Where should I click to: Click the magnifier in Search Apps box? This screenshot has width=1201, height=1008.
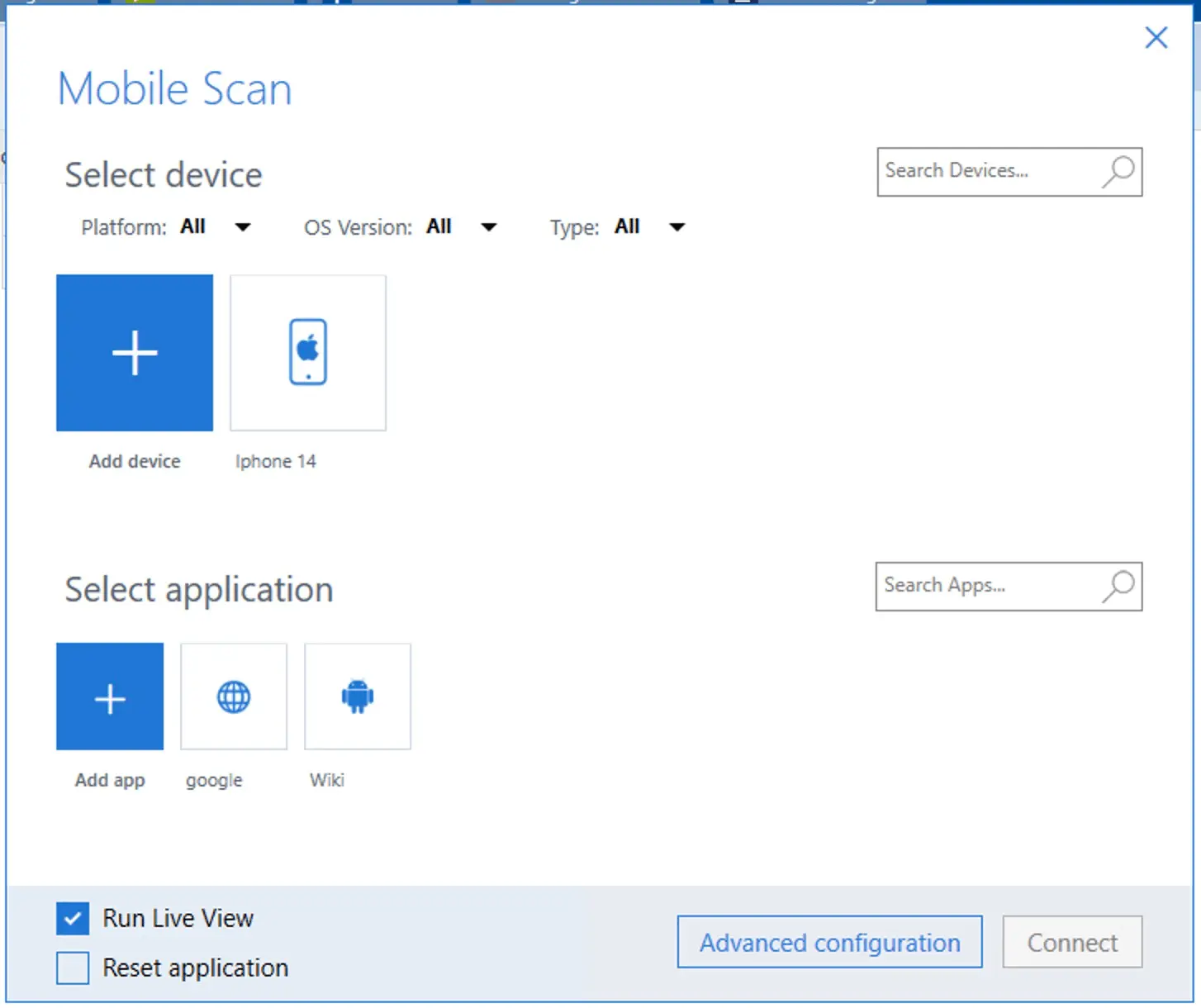(x=1118, y=587)
